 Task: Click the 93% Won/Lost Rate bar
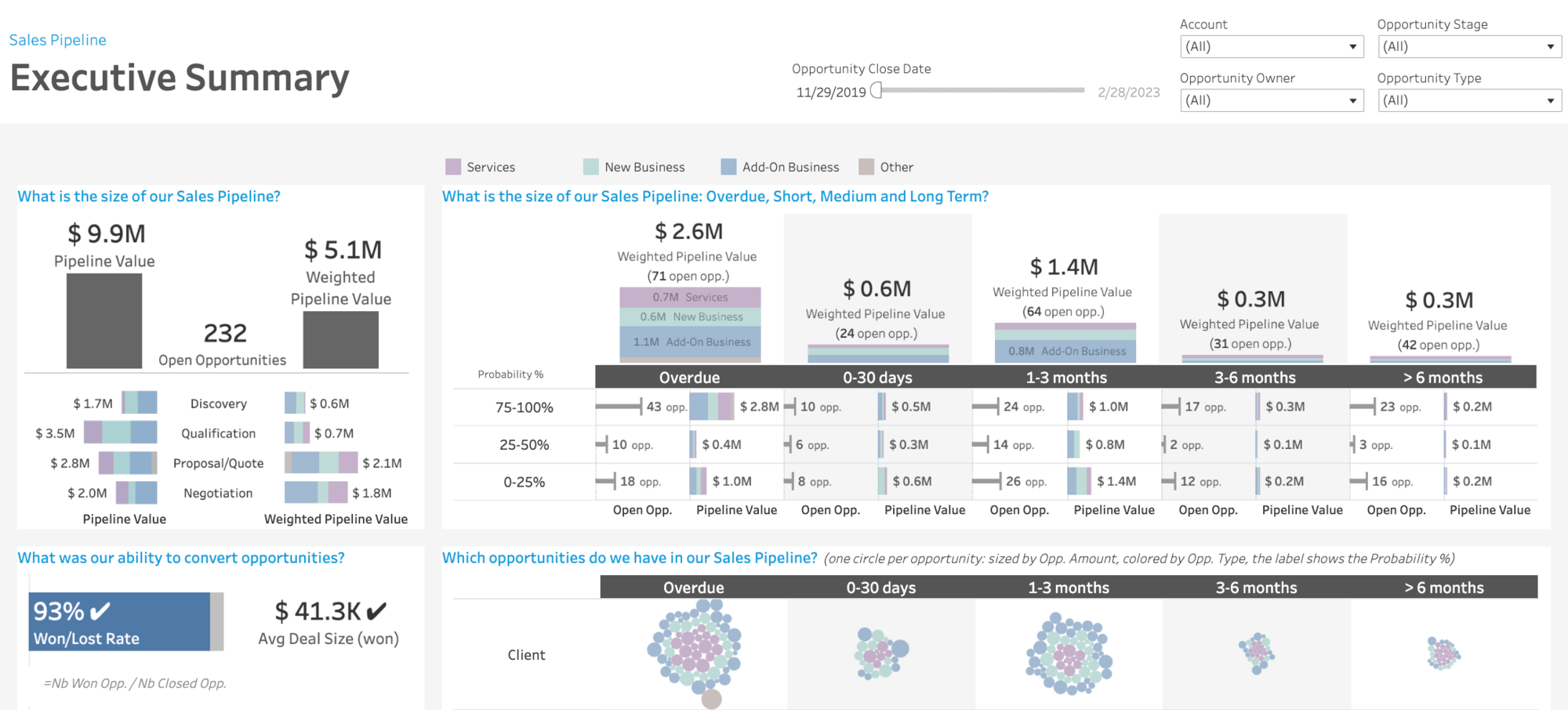tap(120, 621)
